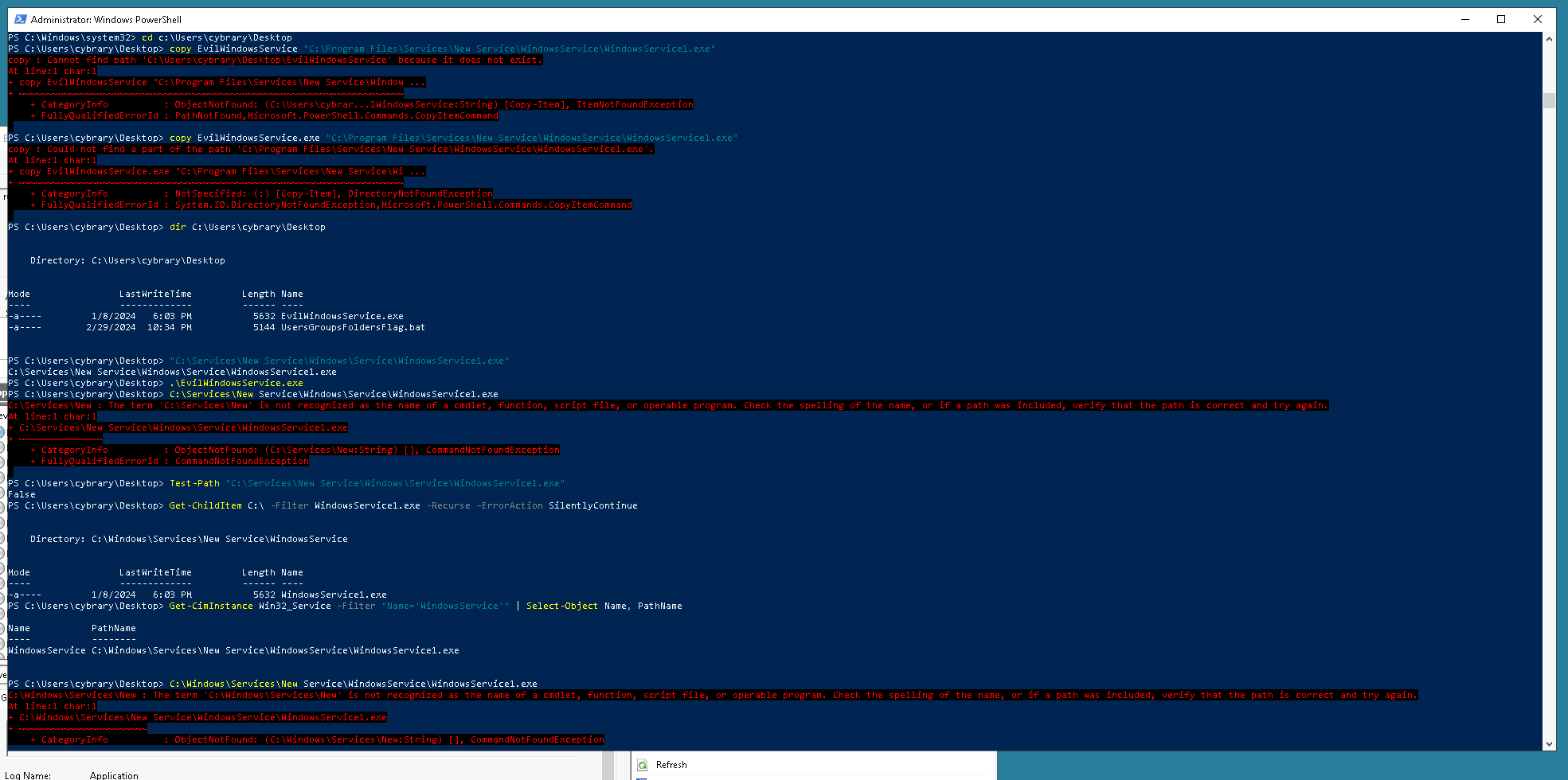Click the scrollbar up arrow in PowerShell
The height and width of the screenshot is (780, 1568).
(x=1549, y=38)
